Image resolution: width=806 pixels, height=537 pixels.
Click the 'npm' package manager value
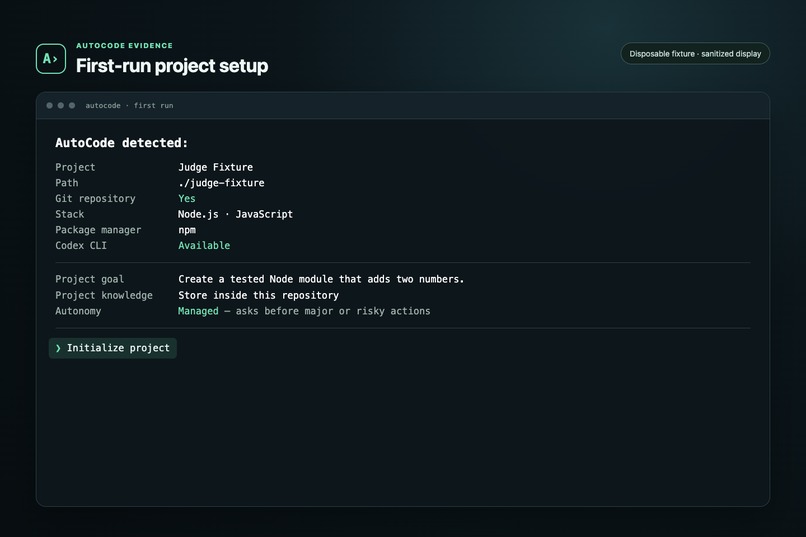(x=187, y=230)
